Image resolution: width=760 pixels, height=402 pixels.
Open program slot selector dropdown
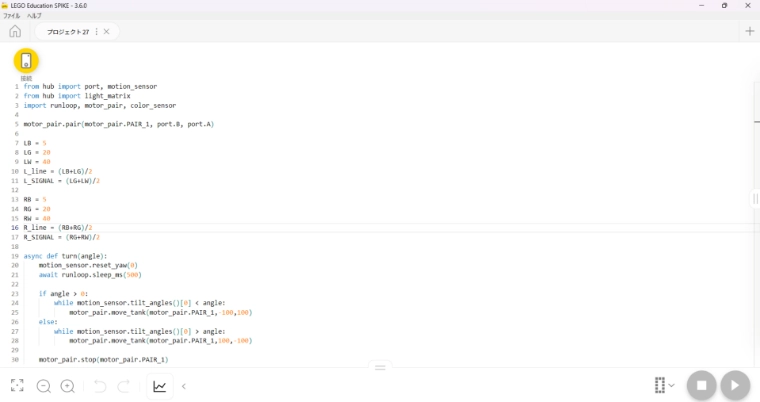(664, 386)
